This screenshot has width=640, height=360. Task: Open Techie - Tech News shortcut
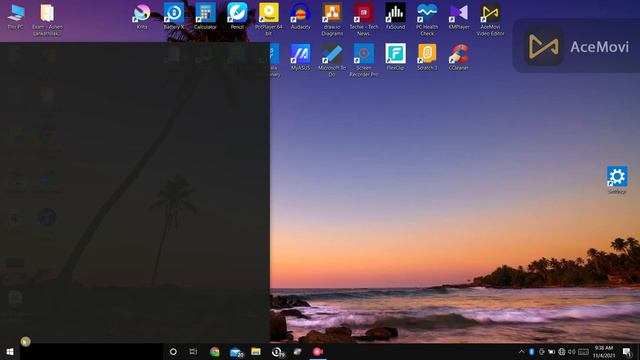[364, 19]
